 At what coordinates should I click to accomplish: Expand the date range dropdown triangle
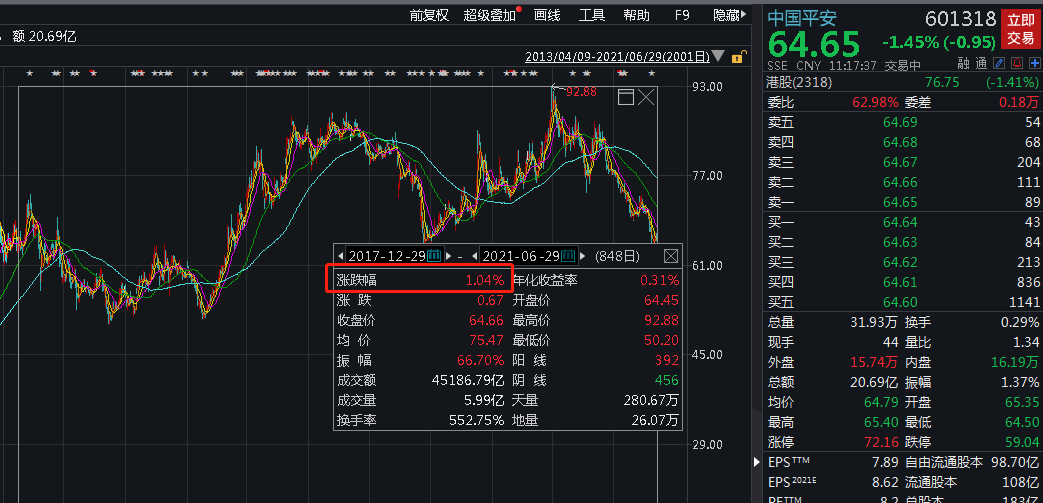(718, 57)
